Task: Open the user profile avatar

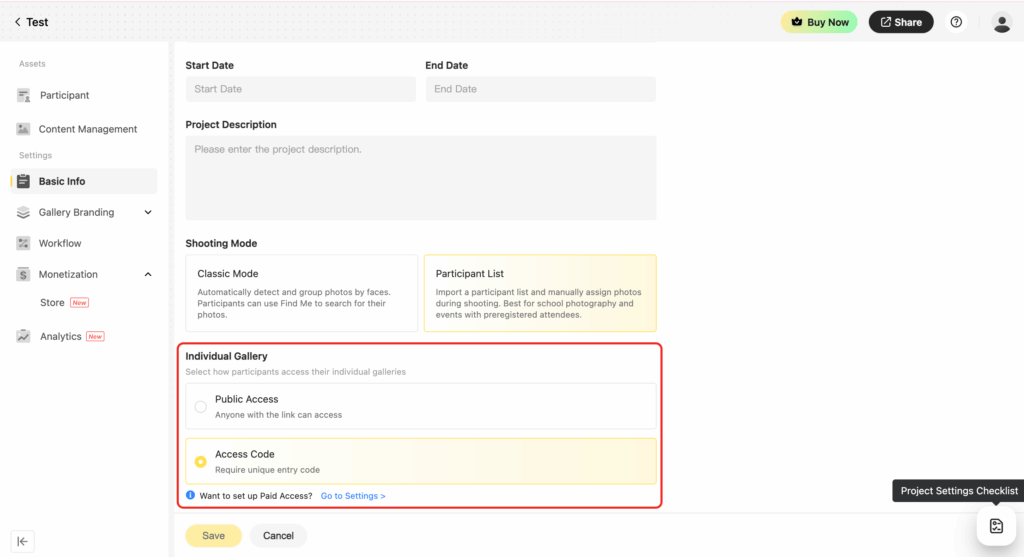Action: pos(1001,22)
